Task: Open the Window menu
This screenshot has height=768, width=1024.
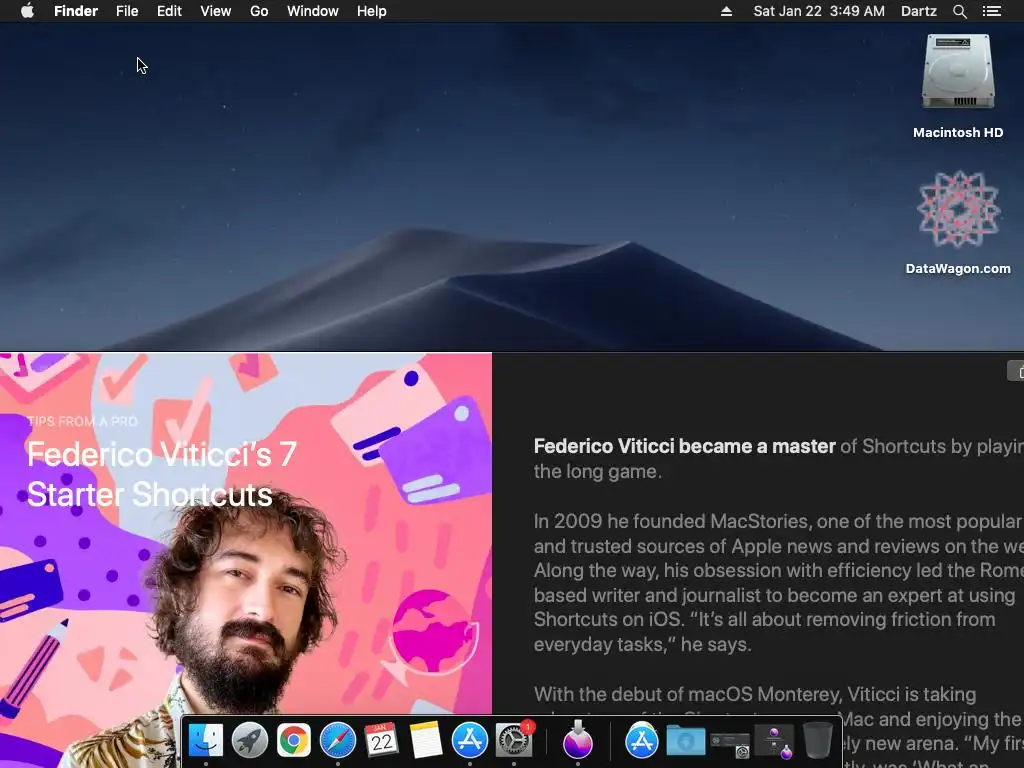Action: point(313,11)
